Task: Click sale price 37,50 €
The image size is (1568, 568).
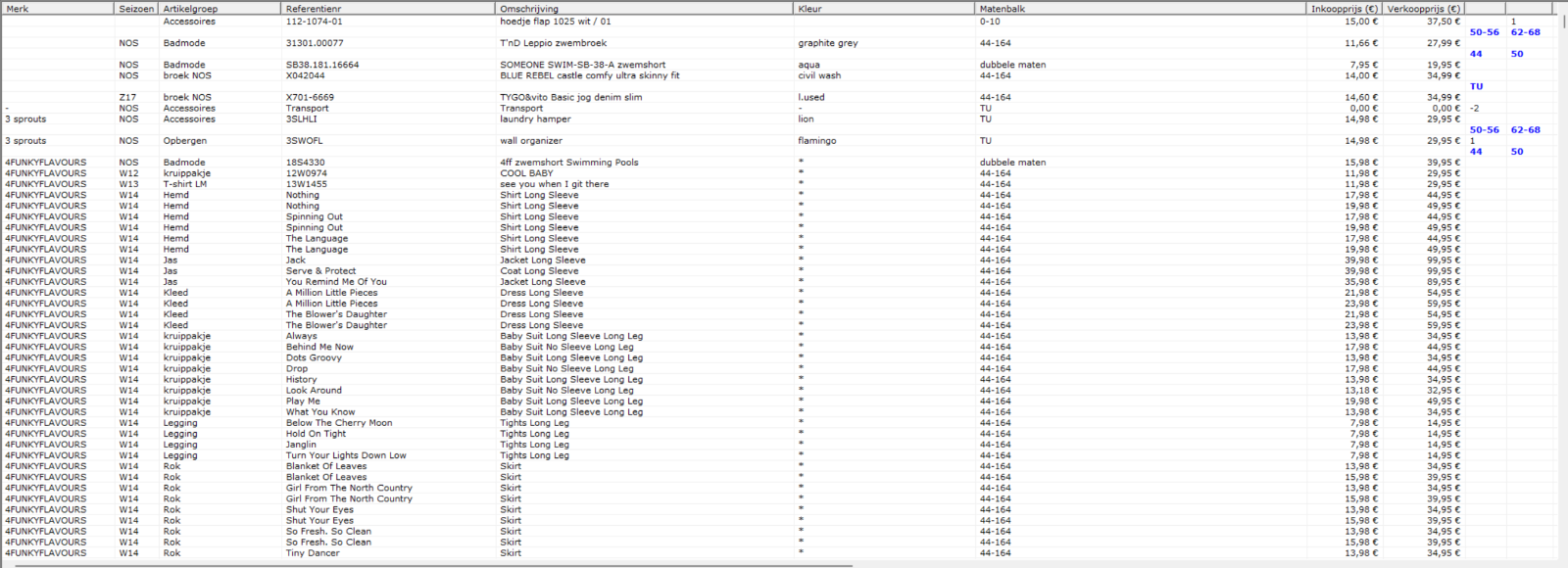Action: pyautogui.click(x=1444, y=22)
